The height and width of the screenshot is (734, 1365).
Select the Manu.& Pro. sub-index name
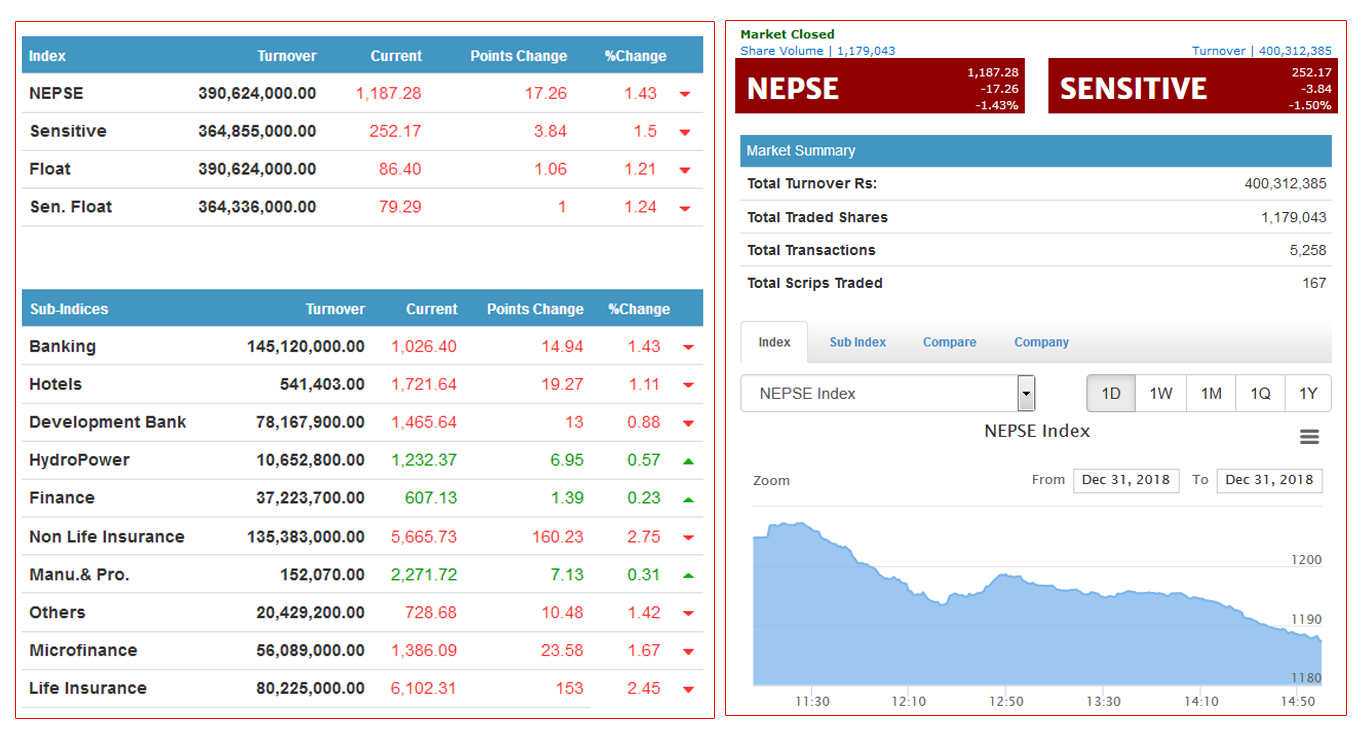pos(80,575)
